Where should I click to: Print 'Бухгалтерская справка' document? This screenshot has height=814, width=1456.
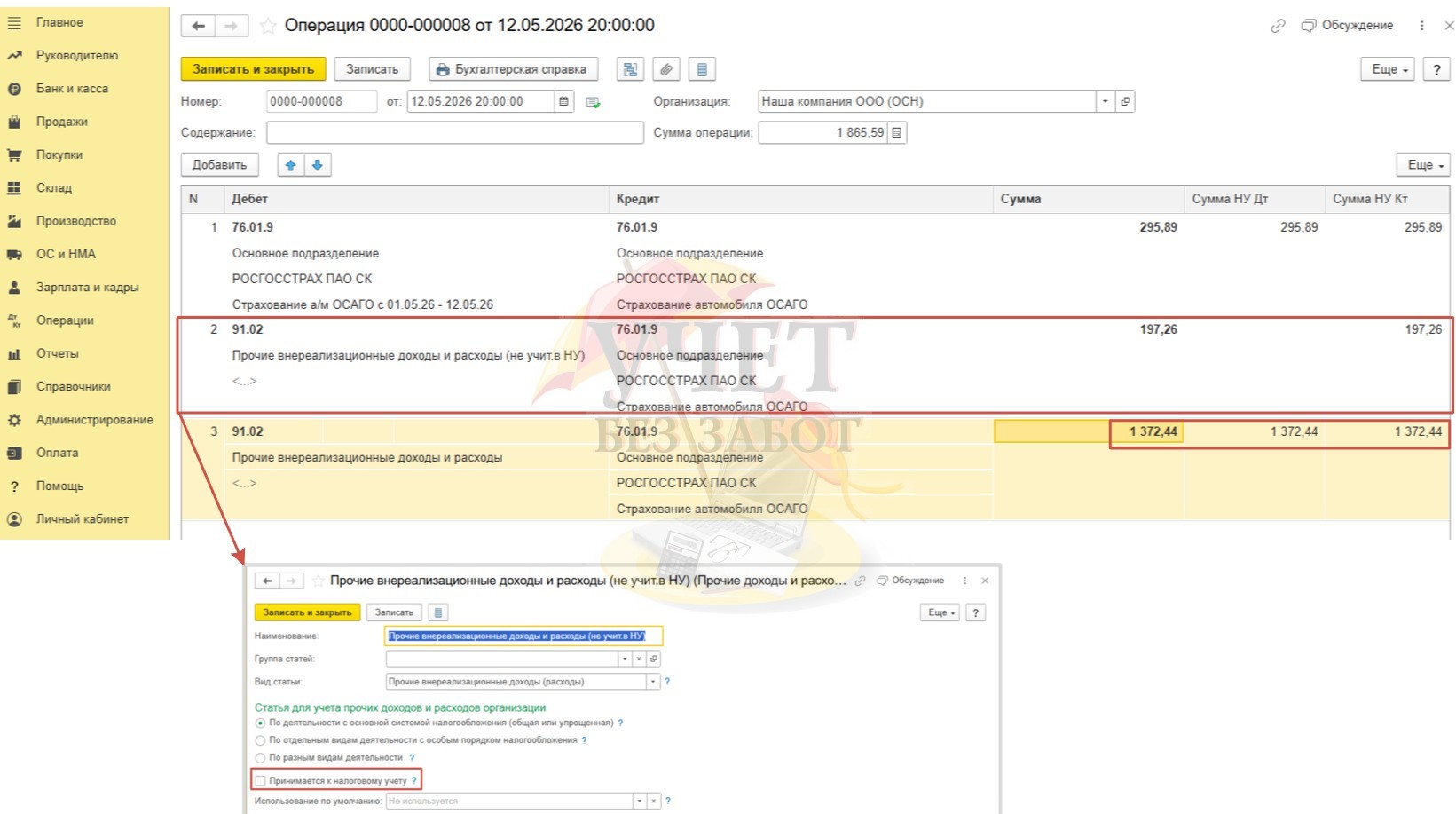(x=513, y=69)
